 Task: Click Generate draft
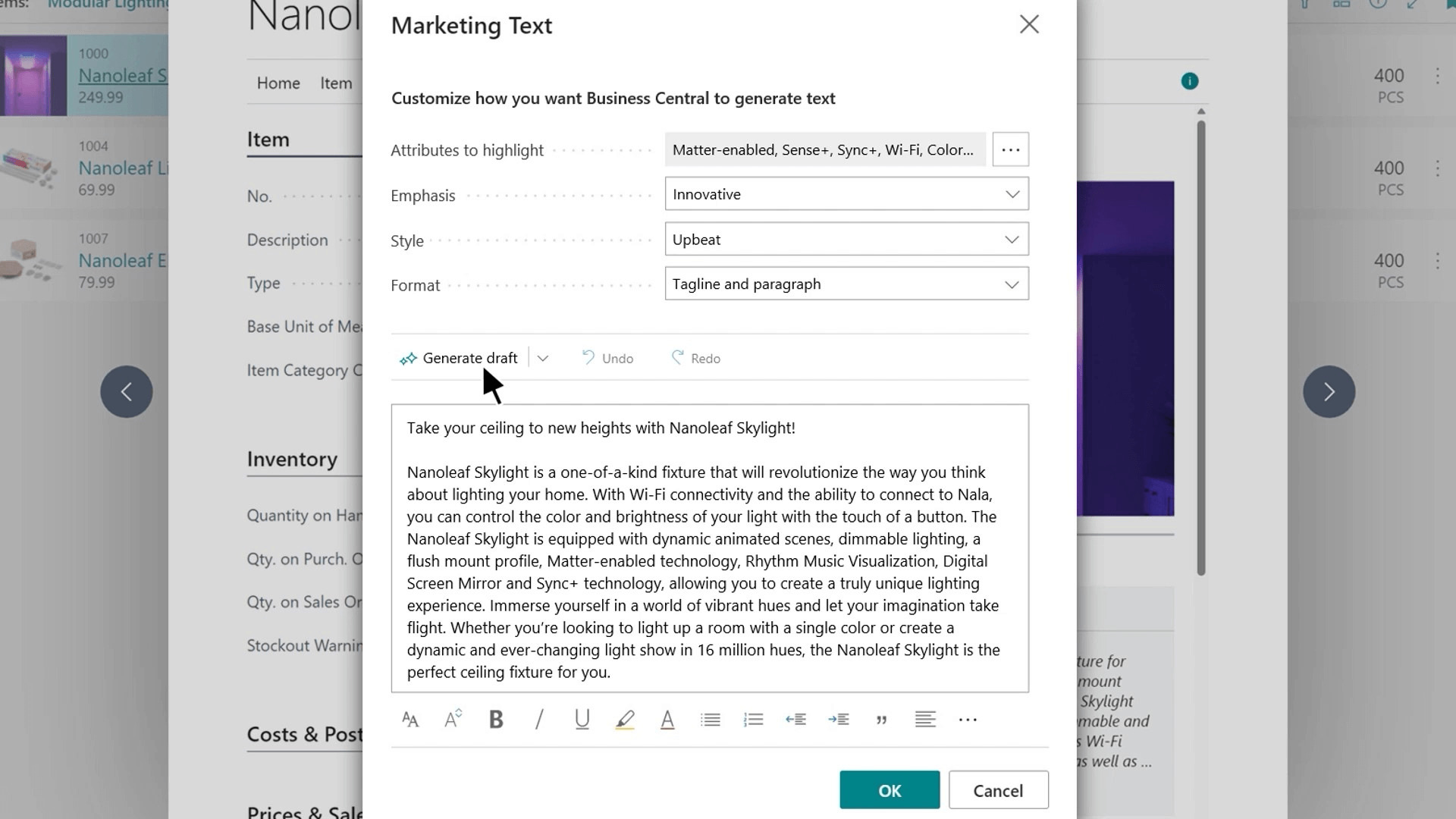pos(460,359)
